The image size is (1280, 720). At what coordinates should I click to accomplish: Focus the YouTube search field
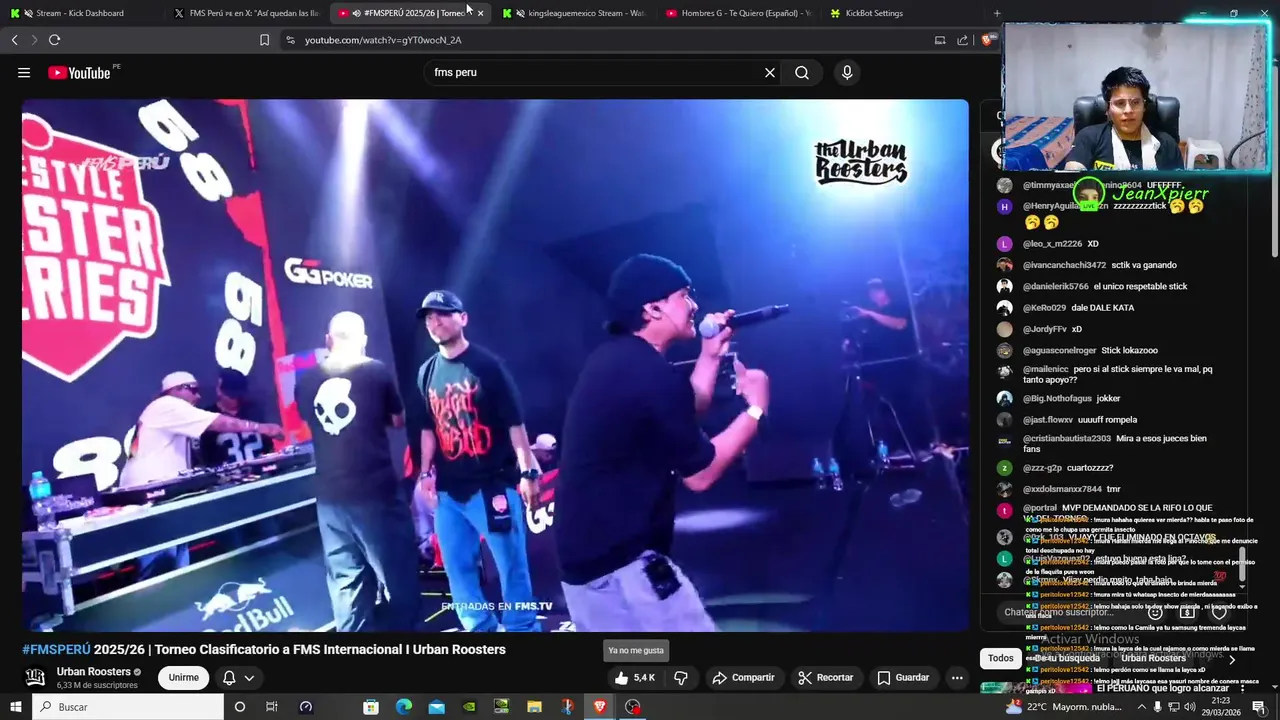[594, 73]
